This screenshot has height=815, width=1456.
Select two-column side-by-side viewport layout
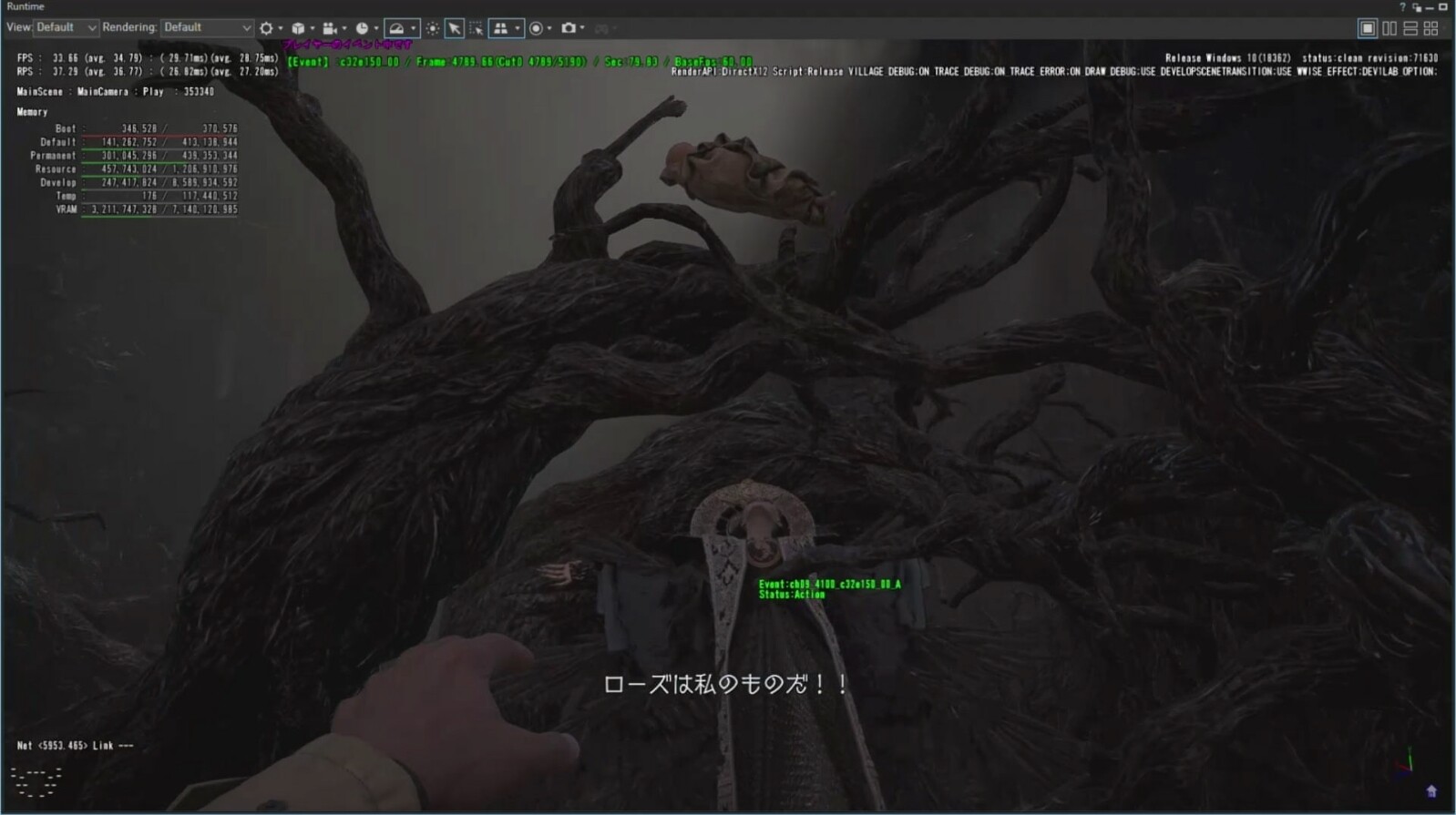point(1389,28)
